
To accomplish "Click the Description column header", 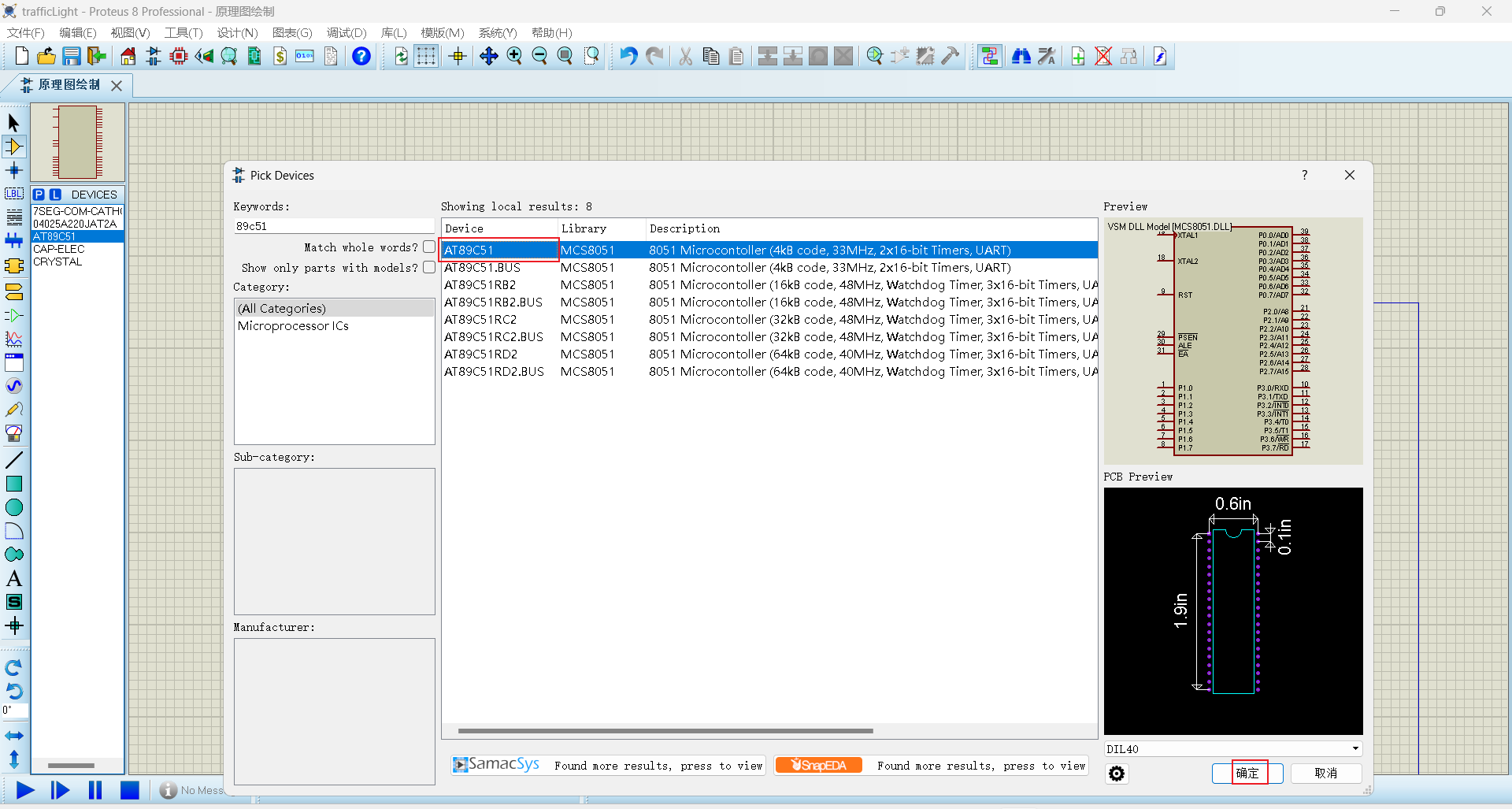I will click(871, 228).
